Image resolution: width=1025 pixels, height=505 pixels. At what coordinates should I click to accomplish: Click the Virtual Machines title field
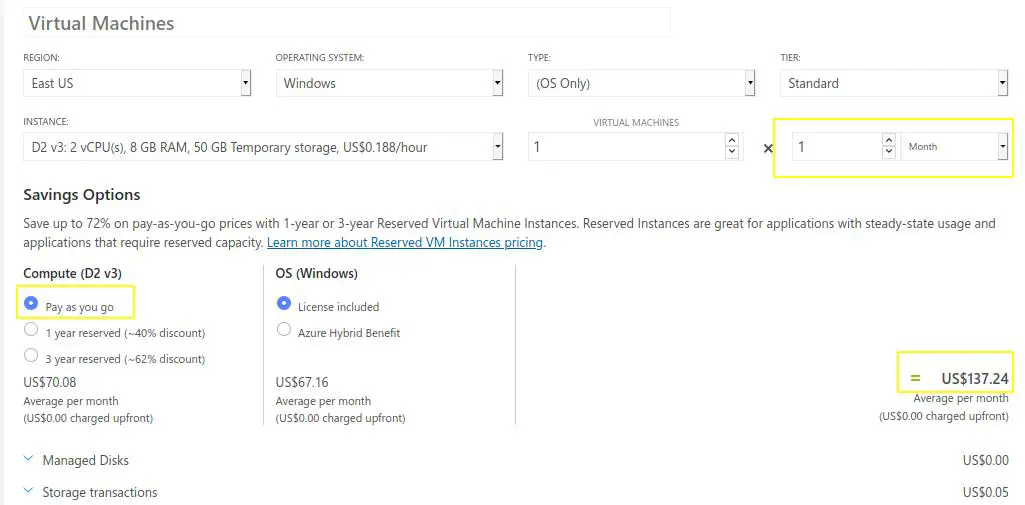347,23
